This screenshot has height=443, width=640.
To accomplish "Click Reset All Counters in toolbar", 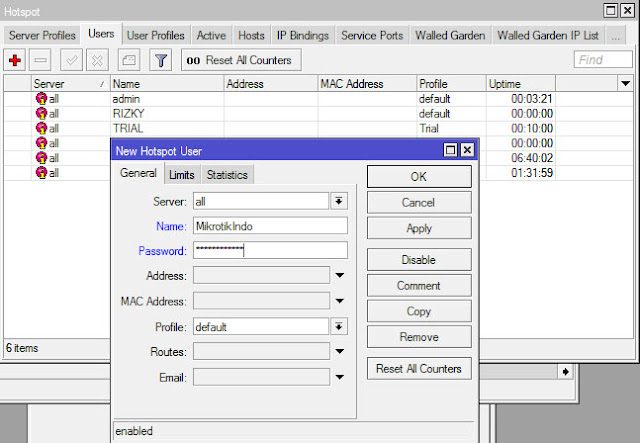I will click(x=241, y=60).
